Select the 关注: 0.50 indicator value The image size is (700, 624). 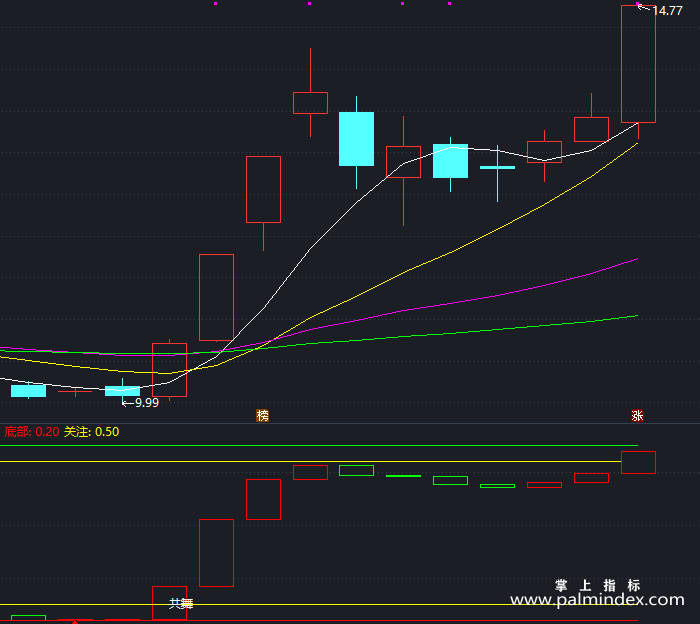pos(92,432)
